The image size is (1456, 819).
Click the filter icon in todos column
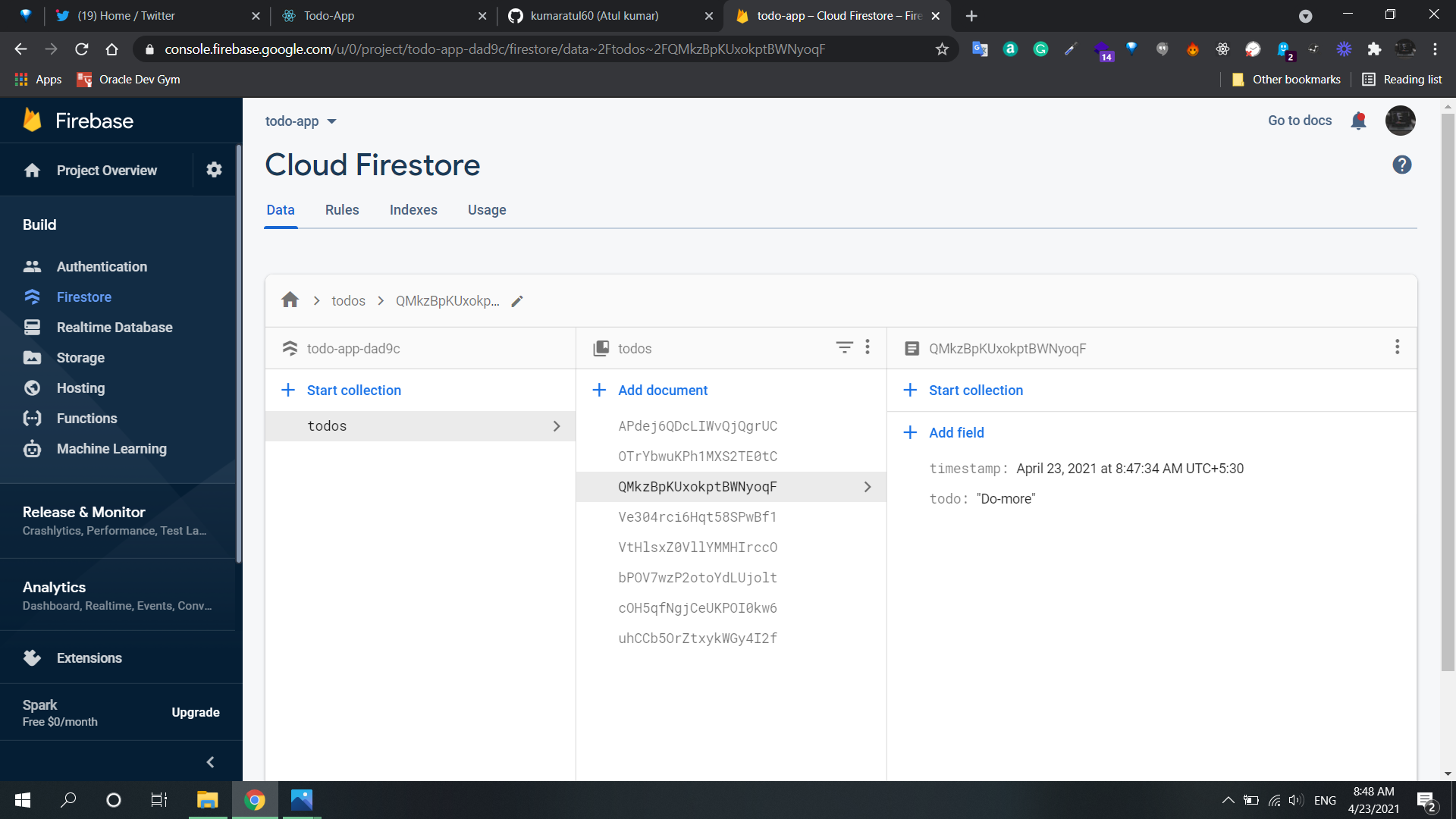[844, 347]
